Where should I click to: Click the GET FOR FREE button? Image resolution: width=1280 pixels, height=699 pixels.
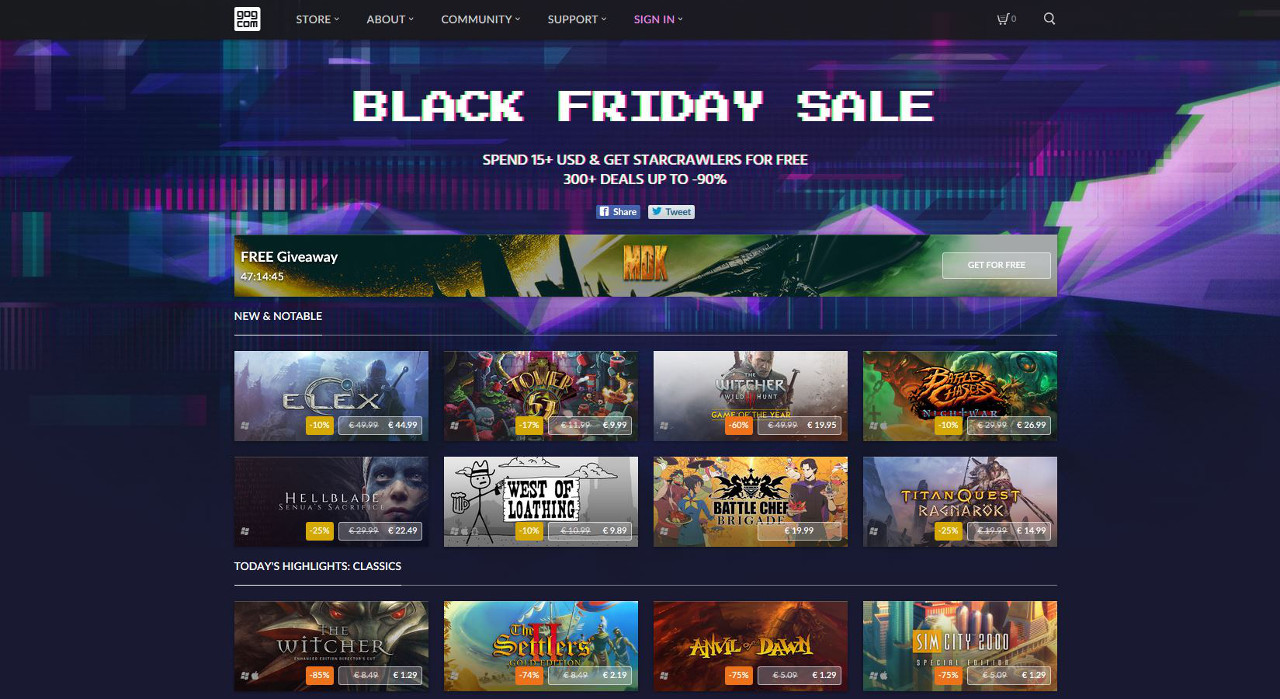(996, 265)
